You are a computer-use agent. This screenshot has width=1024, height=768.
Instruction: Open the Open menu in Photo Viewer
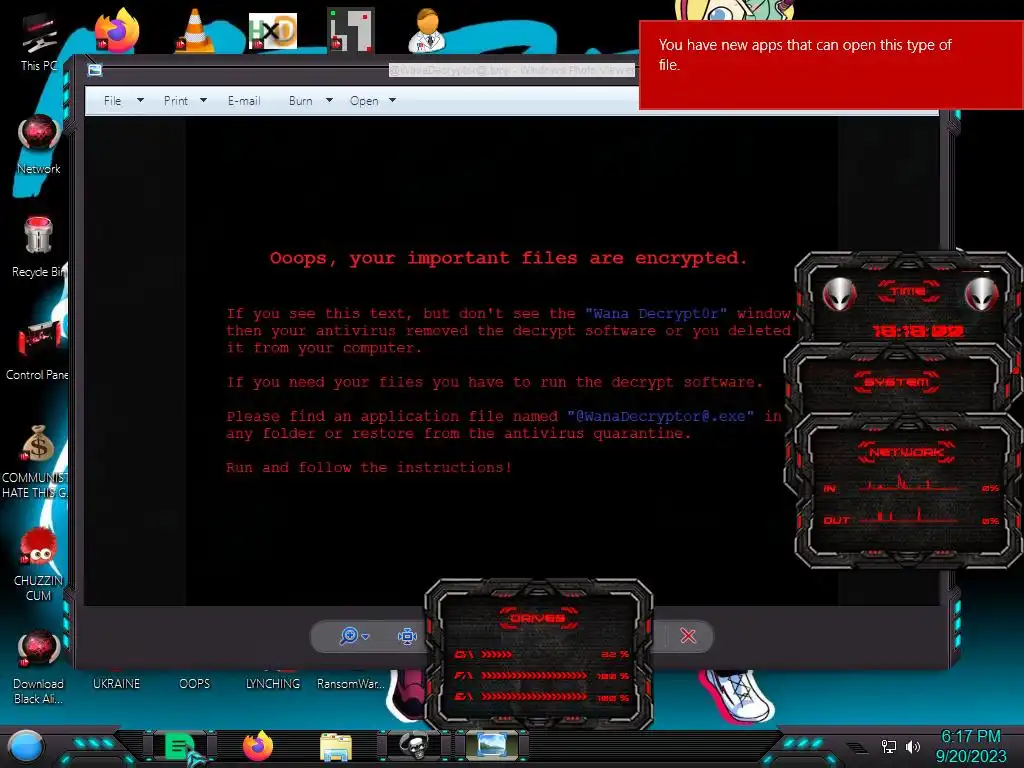pyautogui.click(x=364, y=101)
